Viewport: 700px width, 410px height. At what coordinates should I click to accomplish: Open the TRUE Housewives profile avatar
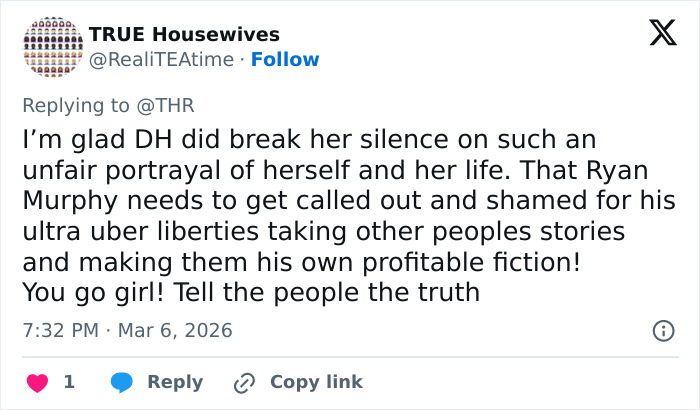click(49, 47)
